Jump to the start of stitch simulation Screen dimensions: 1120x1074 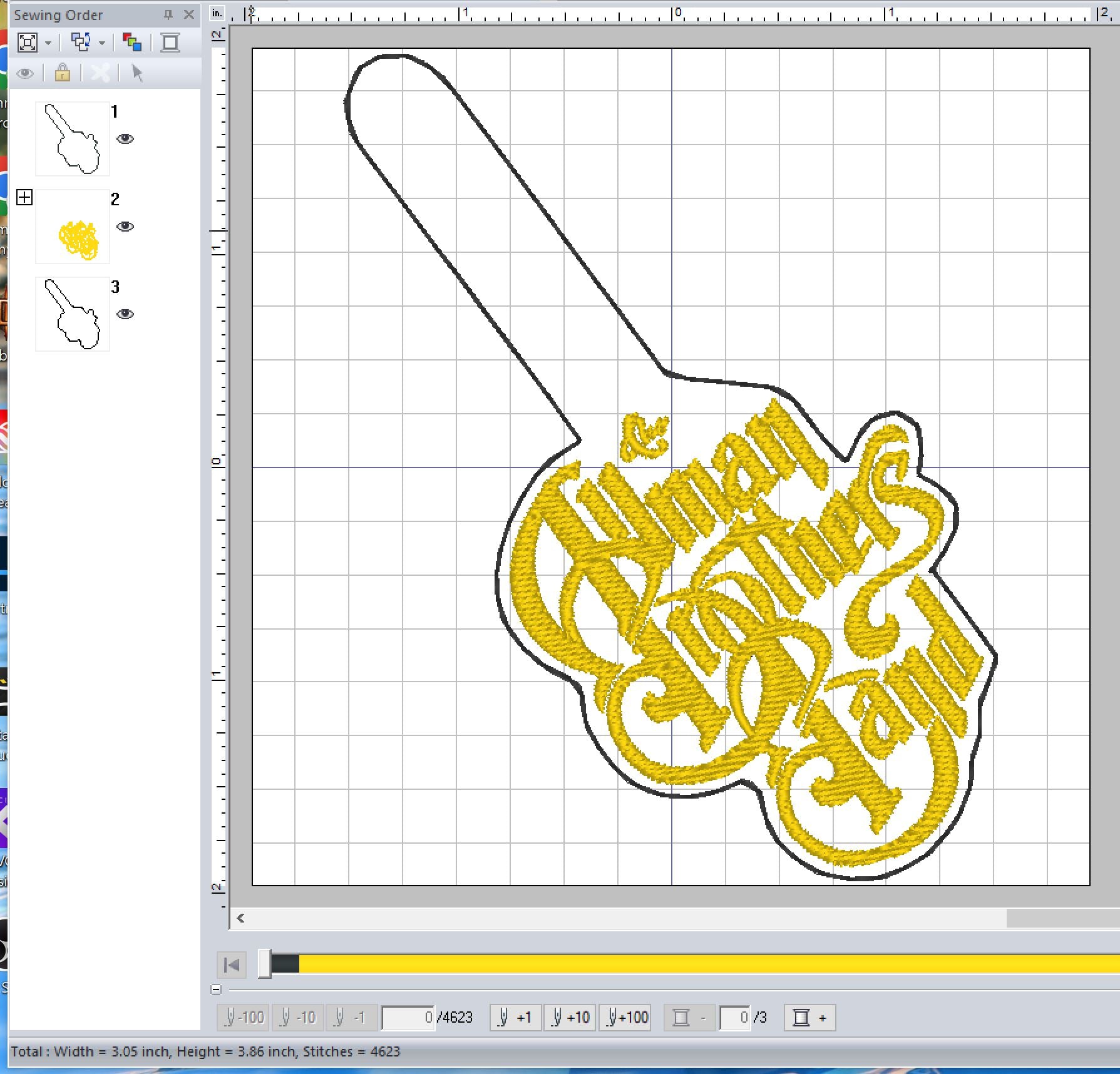coord(232,964)
